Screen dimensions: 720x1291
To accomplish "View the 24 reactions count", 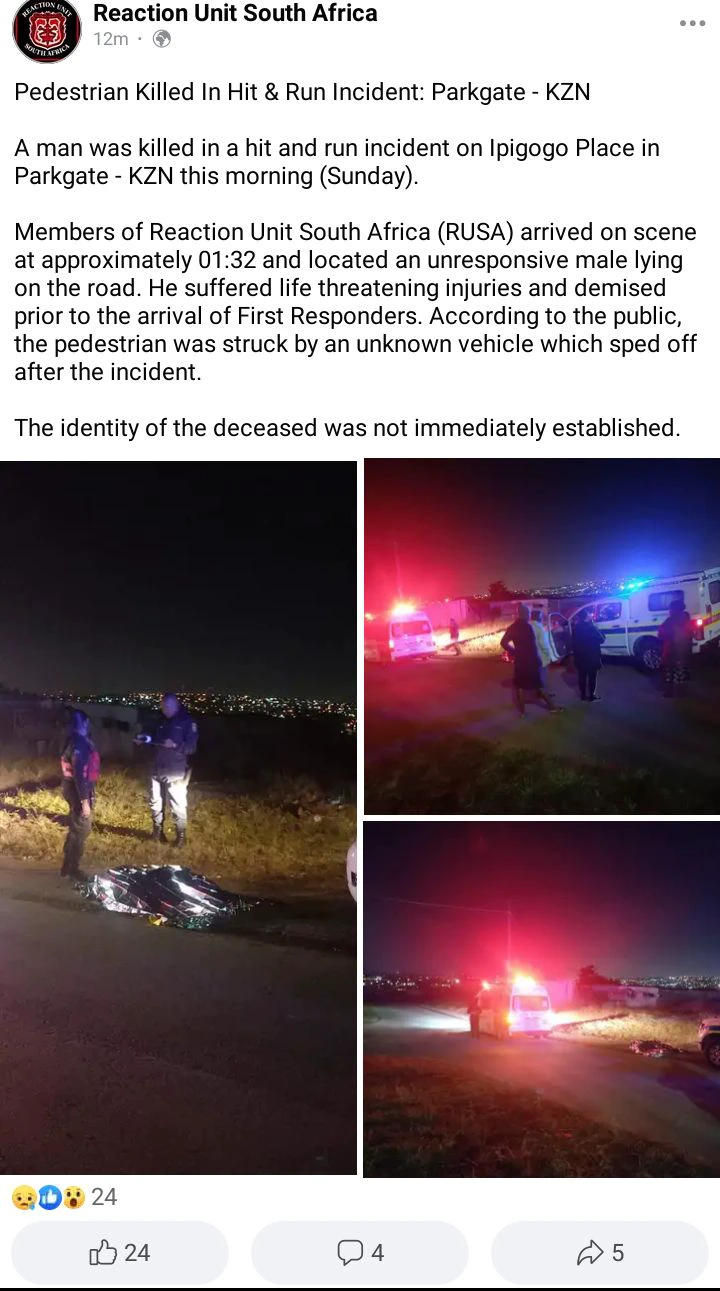I will coord(104,1197).
